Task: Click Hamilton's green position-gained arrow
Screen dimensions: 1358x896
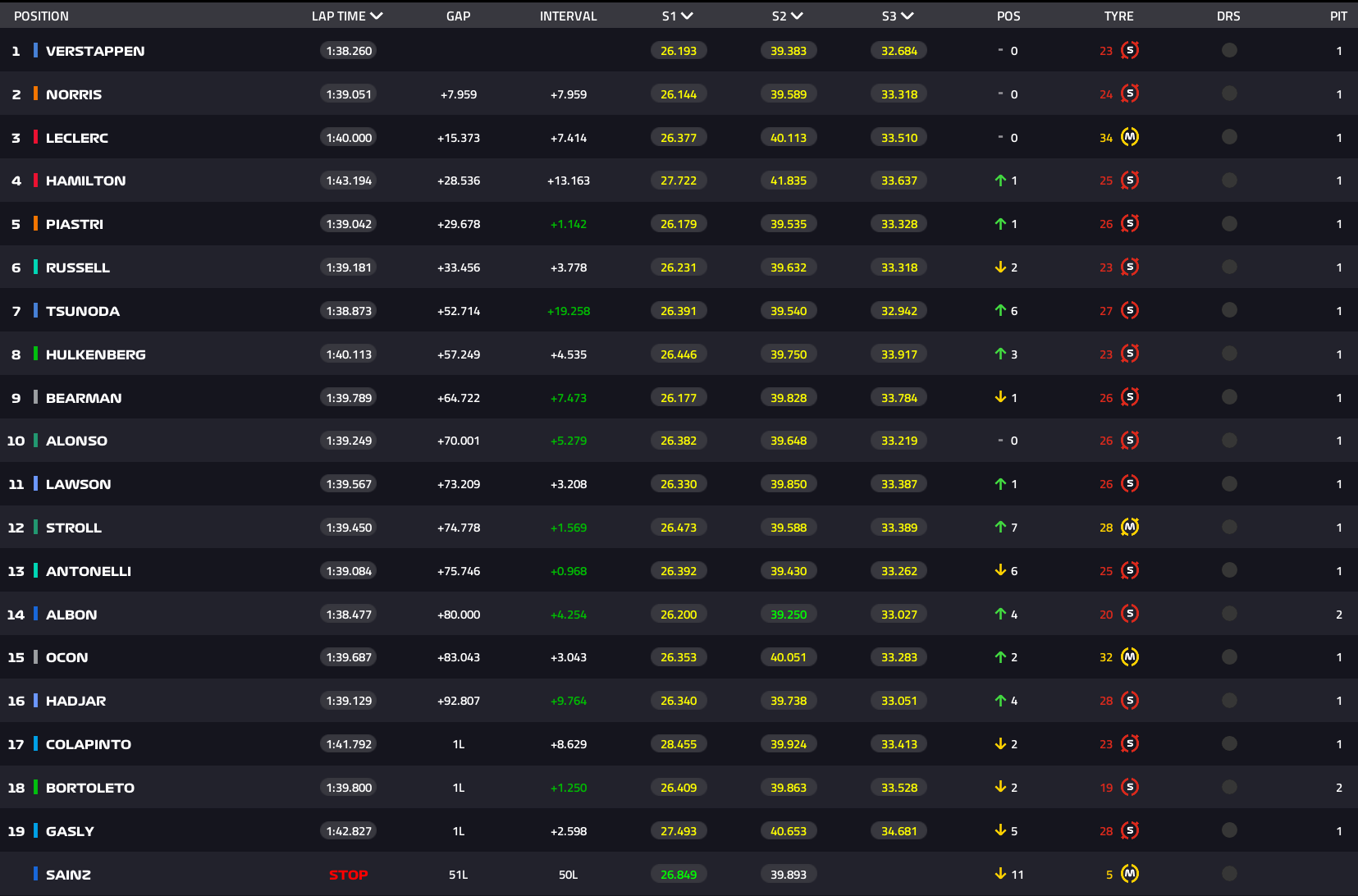Action: (x=1000, y=181)
